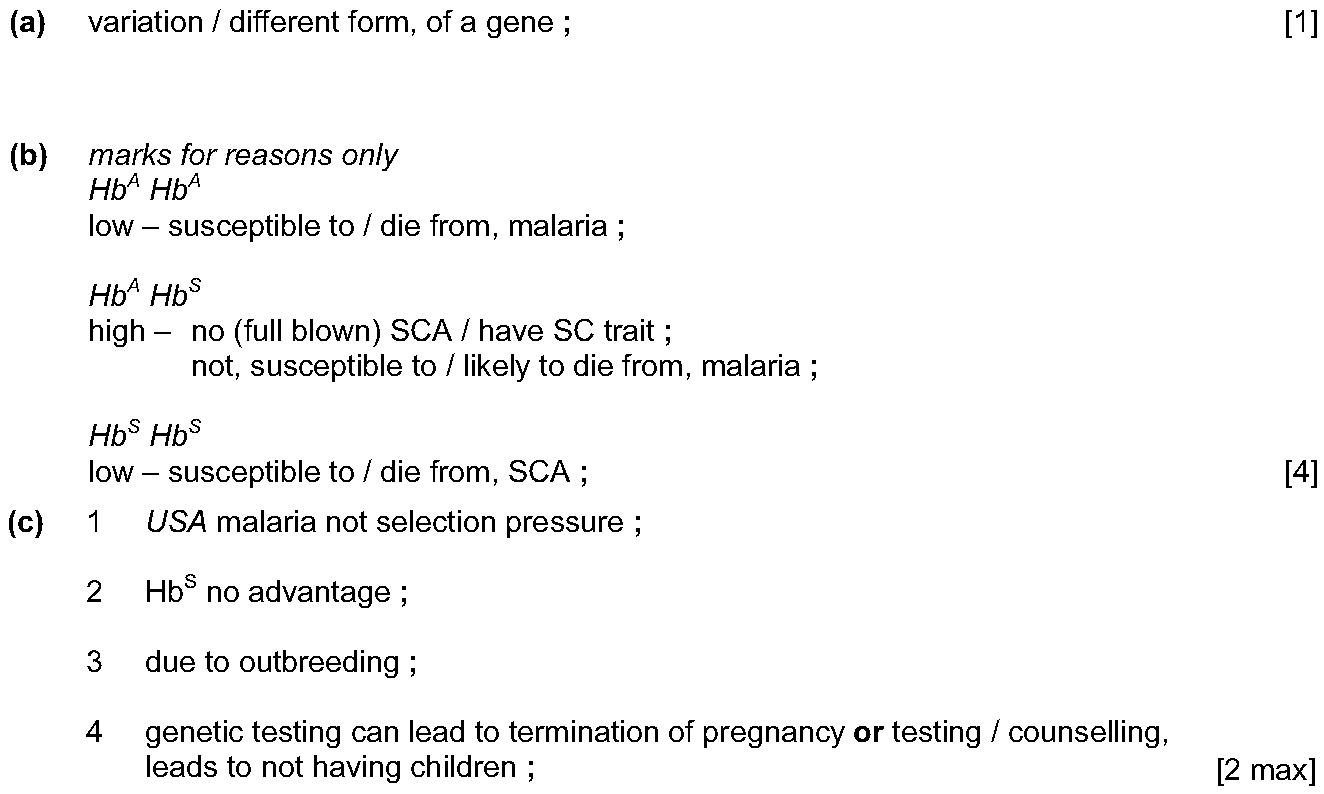Click the [2 max] mark indicator
Viewport: 1324px width, 794px height.
[x=1266, y=769]
